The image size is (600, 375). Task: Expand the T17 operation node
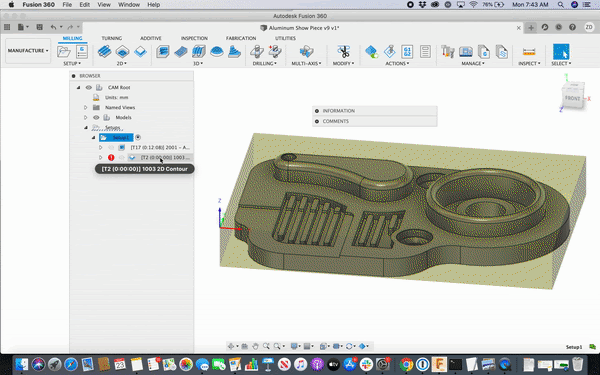pos(101,147)
